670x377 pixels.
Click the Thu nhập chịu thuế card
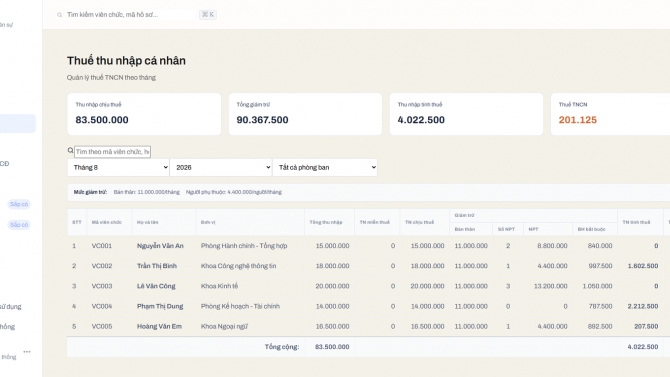(144, 114)
